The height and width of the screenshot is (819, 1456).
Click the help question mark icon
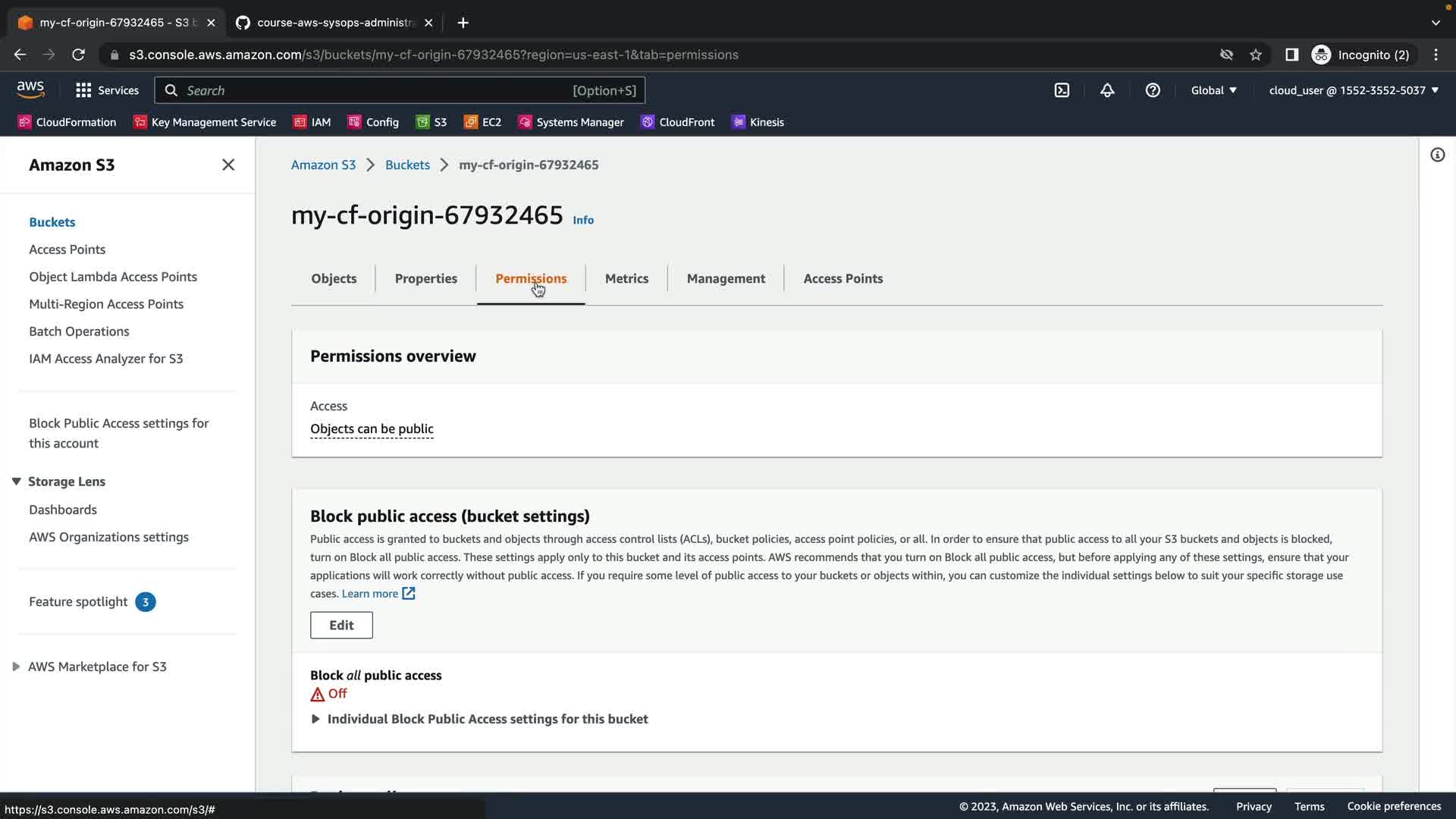click(x=1153, y=90)
